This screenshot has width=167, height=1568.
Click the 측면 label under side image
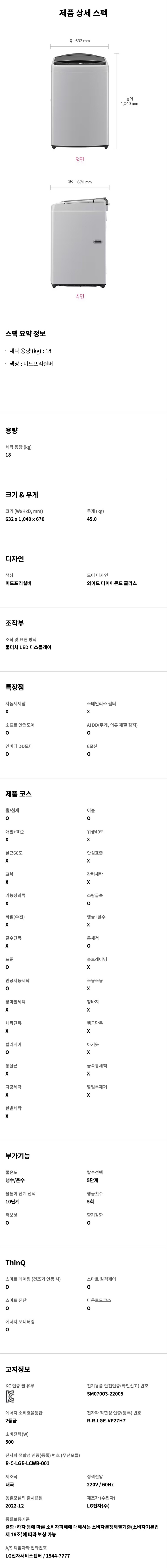[x=79, y=296]
